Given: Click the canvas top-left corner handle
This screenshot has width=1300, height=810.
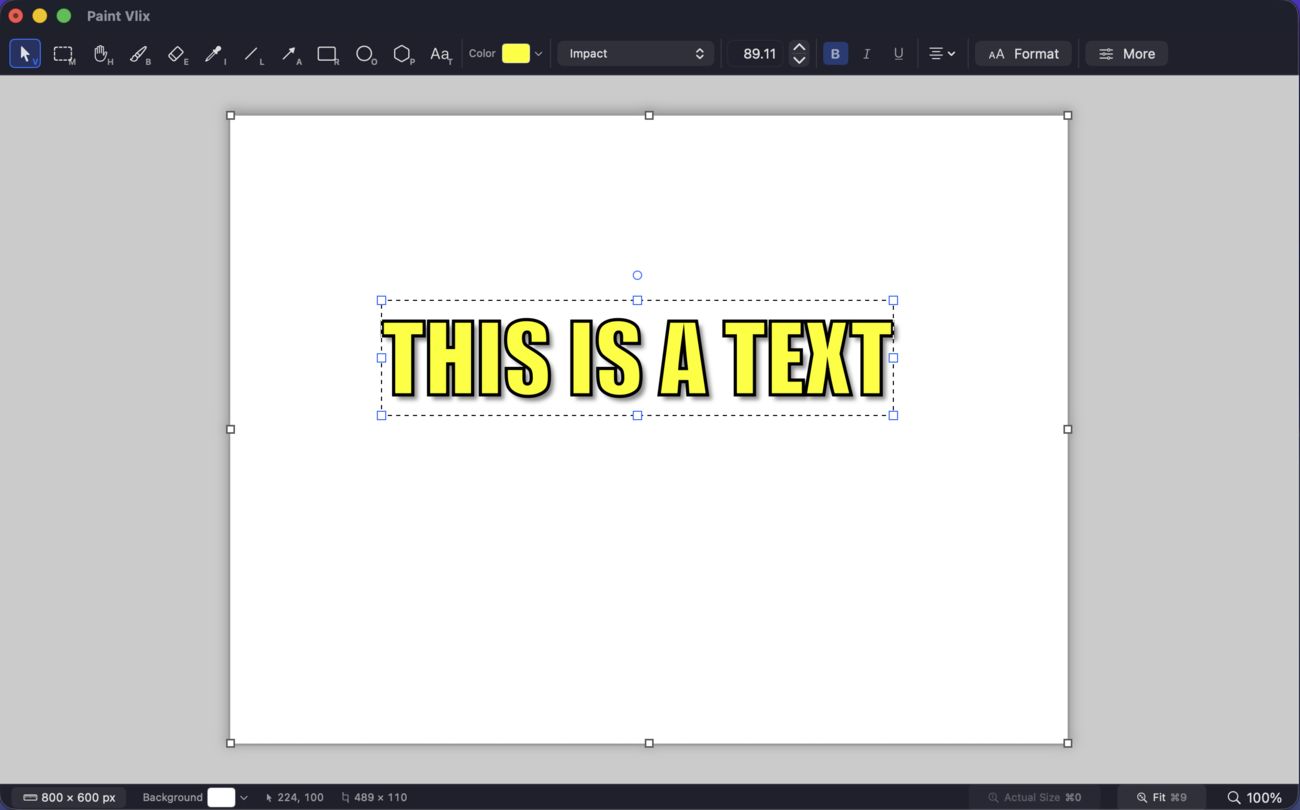Looking at the screenshot, I should (231, 116).
